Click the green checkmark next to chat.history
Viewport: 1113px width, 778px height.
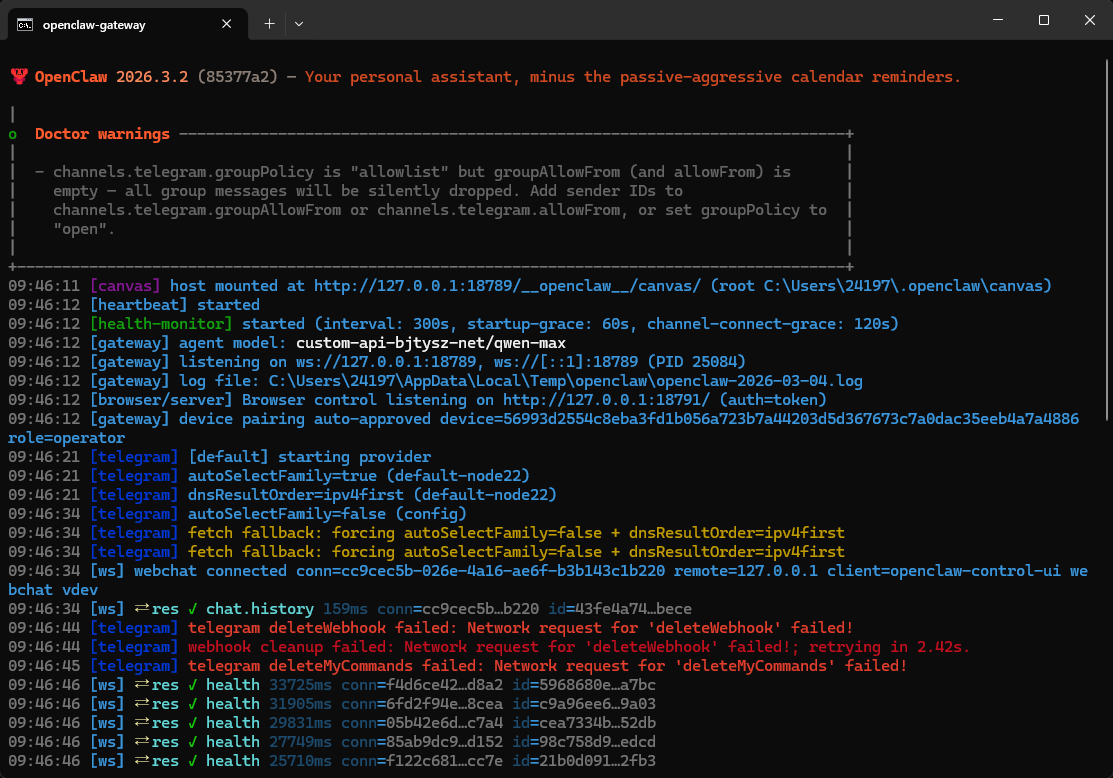[x=193, y=609]
